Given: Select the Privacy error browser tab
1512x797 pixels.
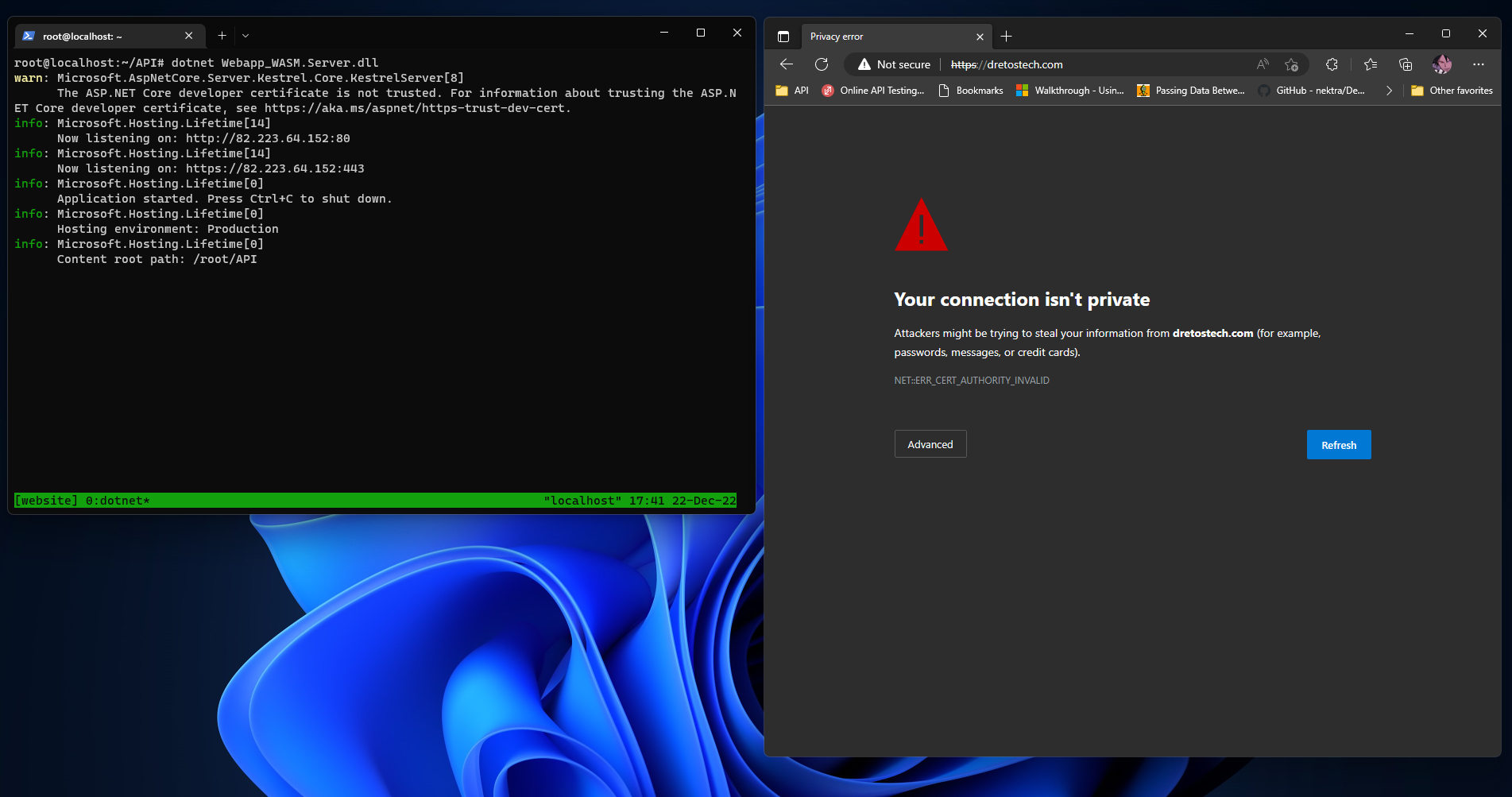Looking at the screenshot, I should 895,37.
